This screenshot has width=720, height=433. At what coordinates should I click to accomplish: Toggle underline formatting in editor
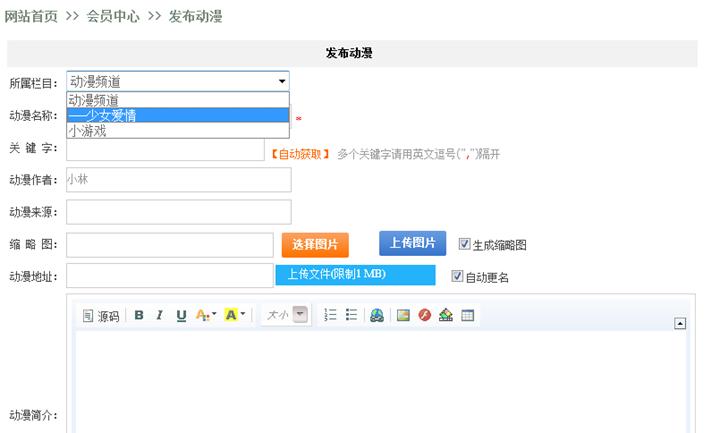tap(181, 315)
